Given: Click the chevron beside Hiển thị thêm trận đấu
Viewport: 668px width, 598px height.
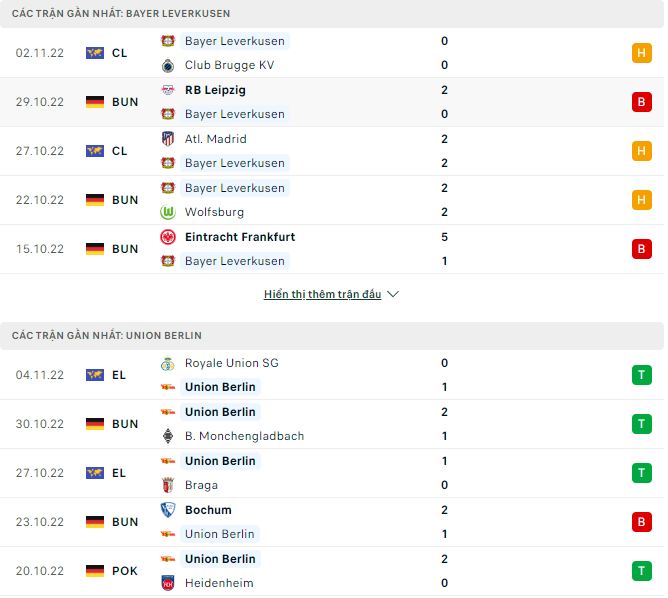Looking at the screenshot, I should point(393,295).
